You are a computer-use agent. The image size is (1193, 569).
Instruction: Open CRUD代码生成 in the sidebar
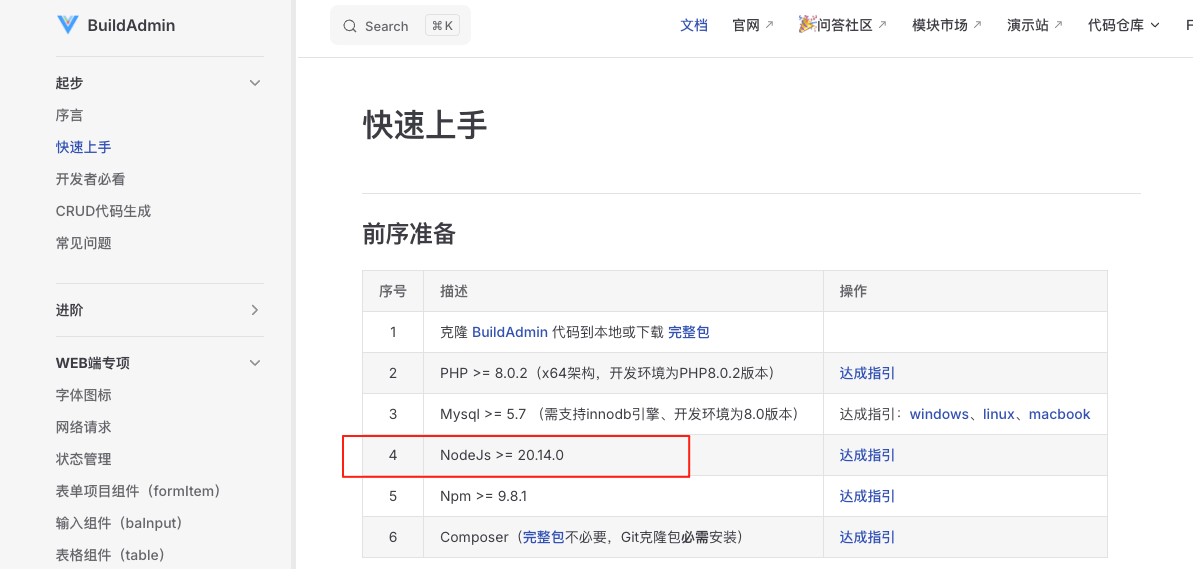[103, 211]
